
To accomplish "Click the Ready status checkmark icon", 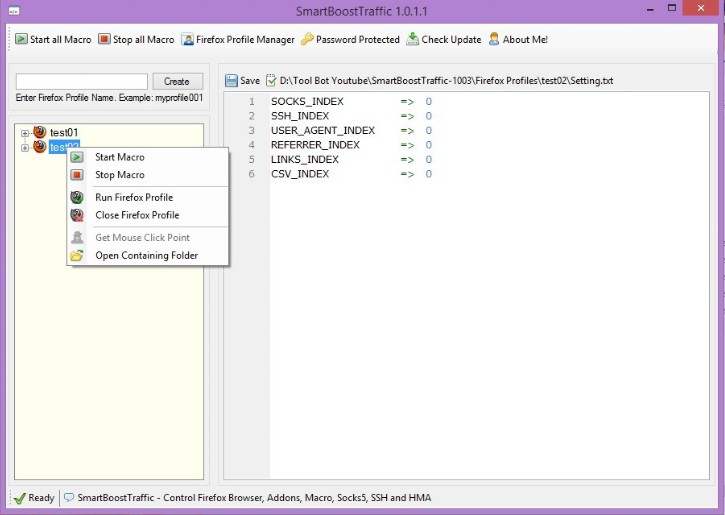I will [19, 498].
